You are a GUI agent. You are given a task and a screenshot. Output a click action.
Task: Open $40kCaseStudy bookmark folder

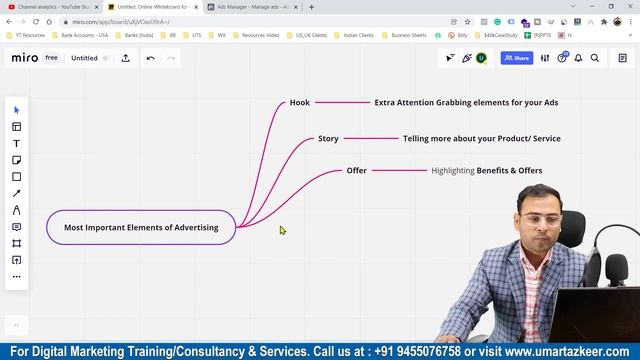point(496,35)
